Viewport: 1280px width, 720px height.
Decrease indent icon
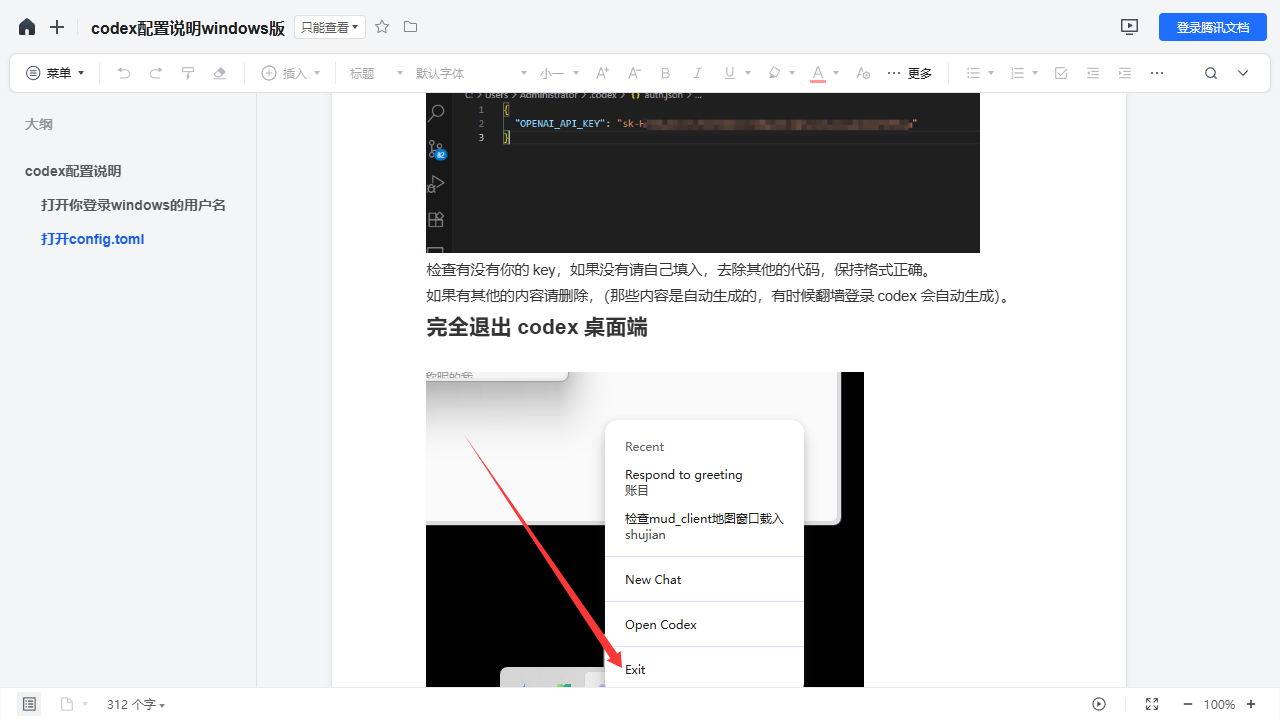point(1093,73)
